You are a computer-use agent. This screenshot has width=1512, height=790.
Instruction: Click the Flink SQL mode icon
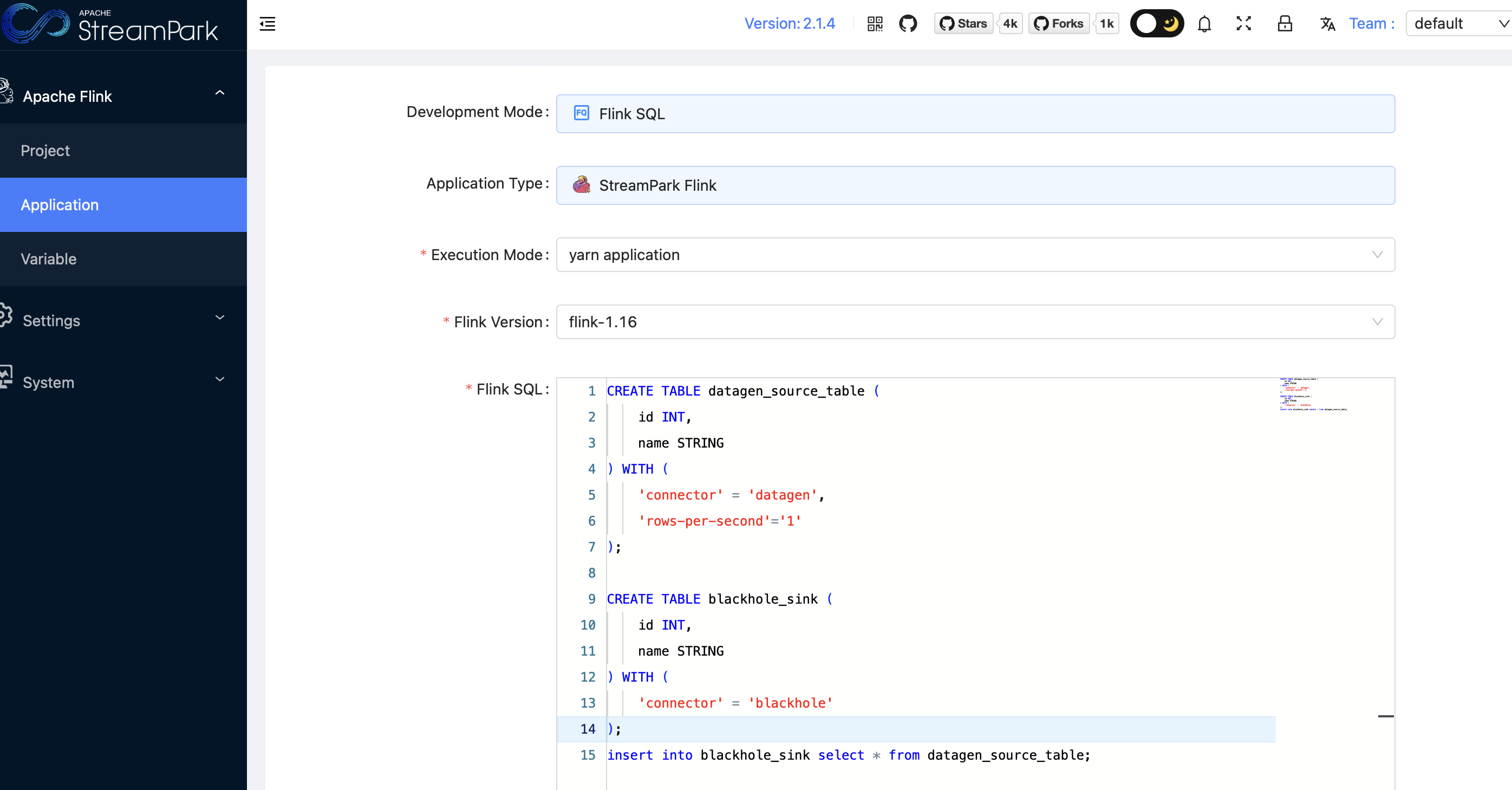(581, 113)
